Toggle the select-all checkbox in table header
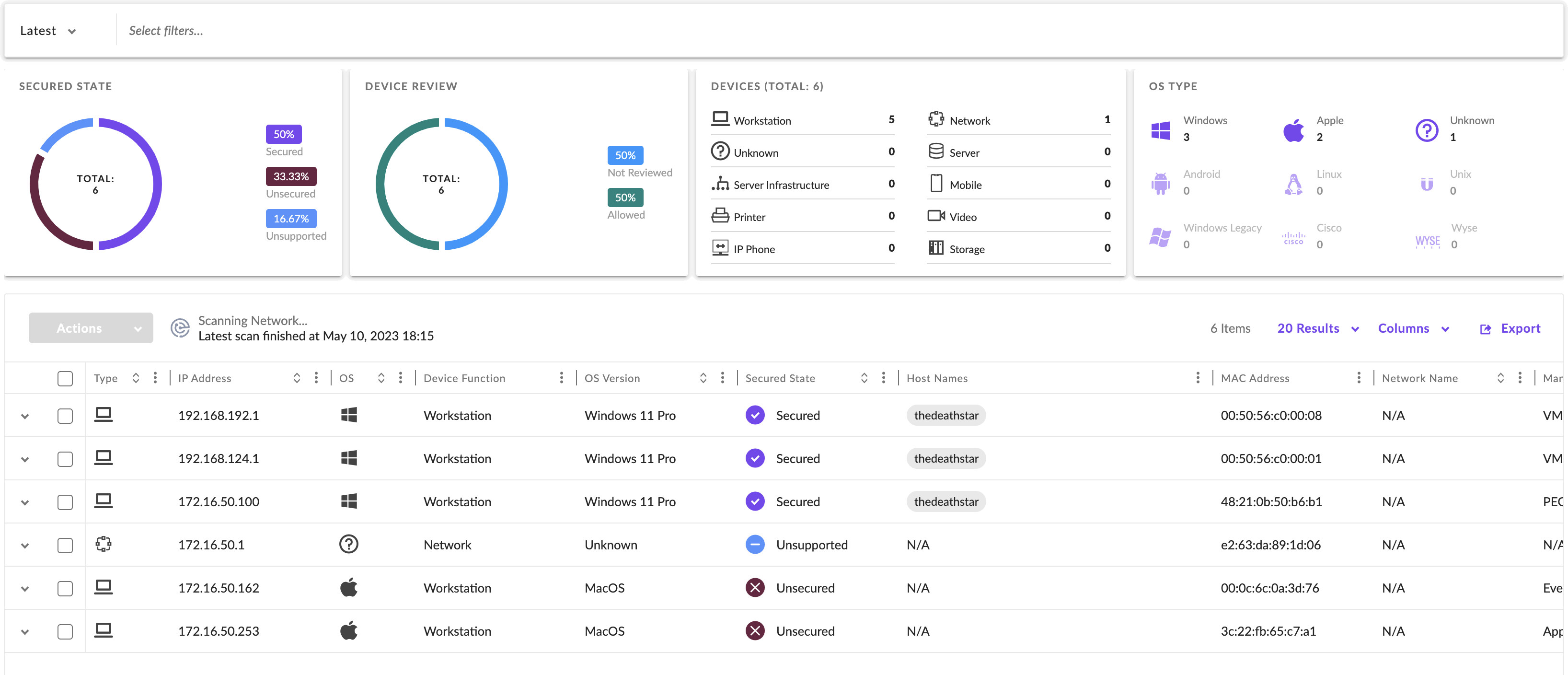Screen dimensions: 1568x675 click(65, 378)
